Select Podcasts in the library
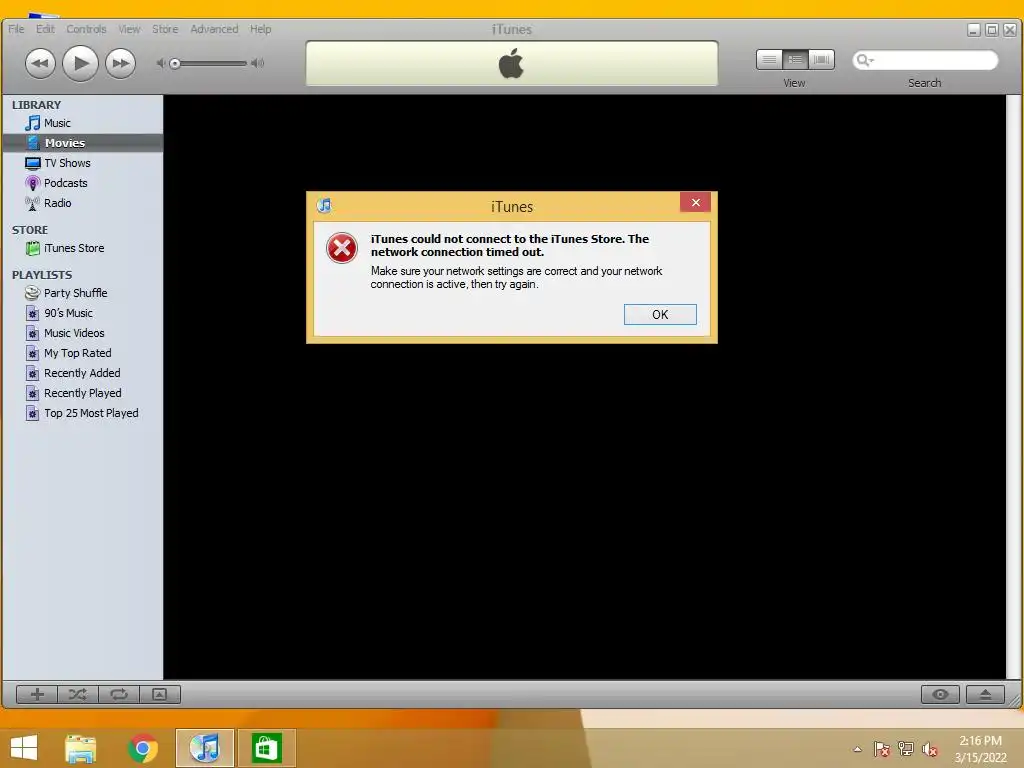The image size is (1024, 768). tap(83, 183)
